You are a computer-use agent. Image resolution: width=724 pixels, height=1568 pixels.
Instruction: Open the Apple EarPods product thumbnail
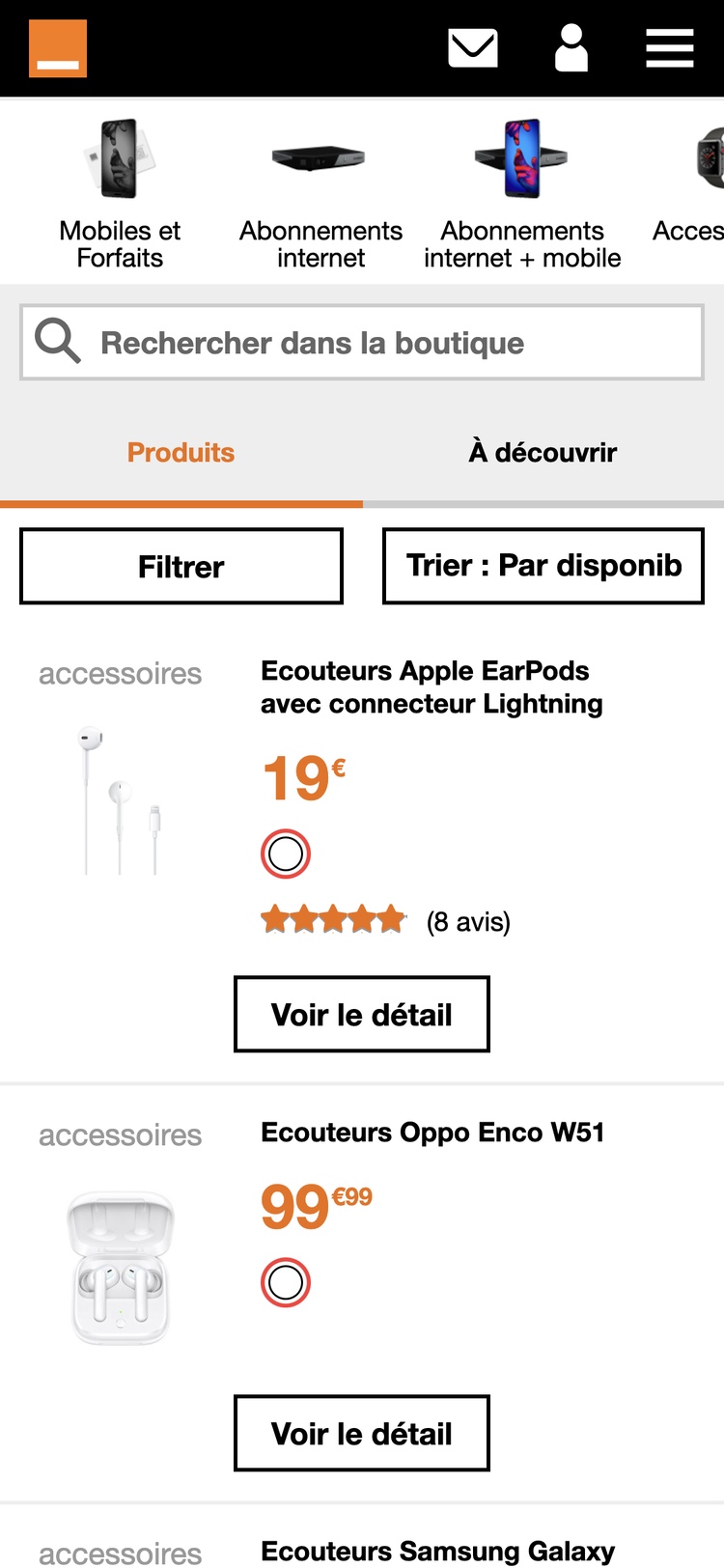click(120, 801)
